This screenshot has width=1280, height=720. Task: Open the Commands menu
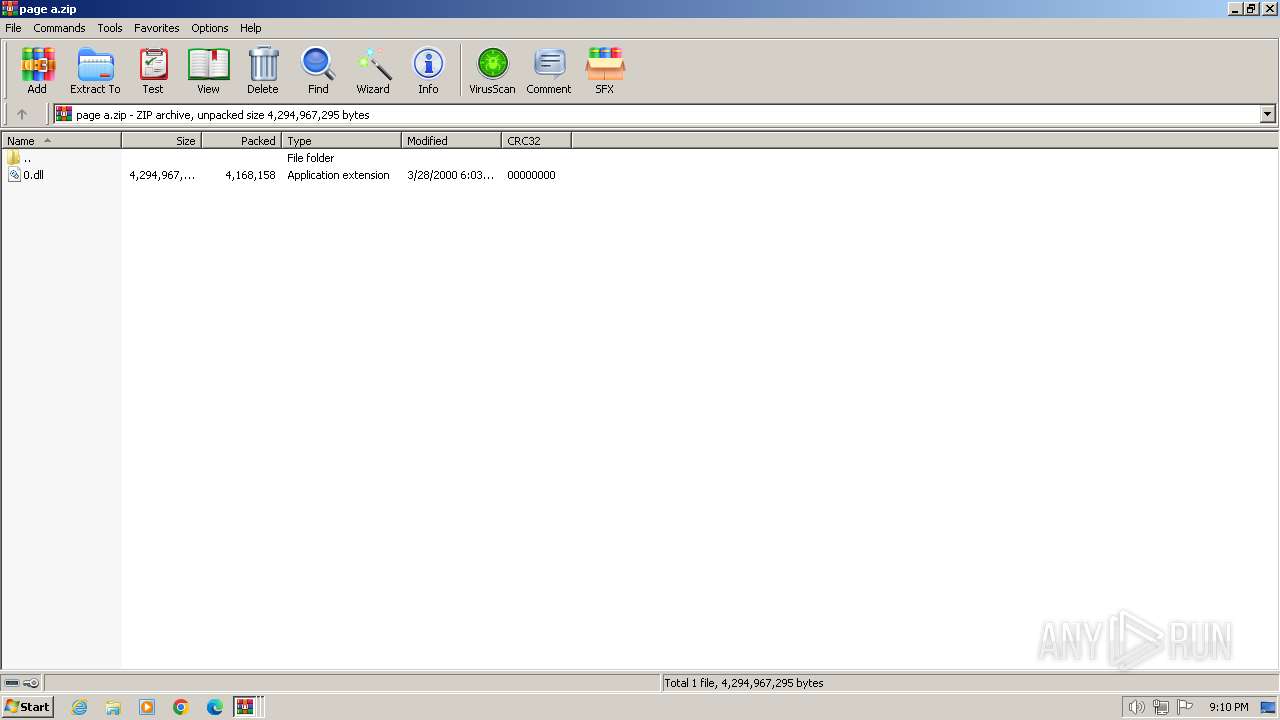[59, 28]
